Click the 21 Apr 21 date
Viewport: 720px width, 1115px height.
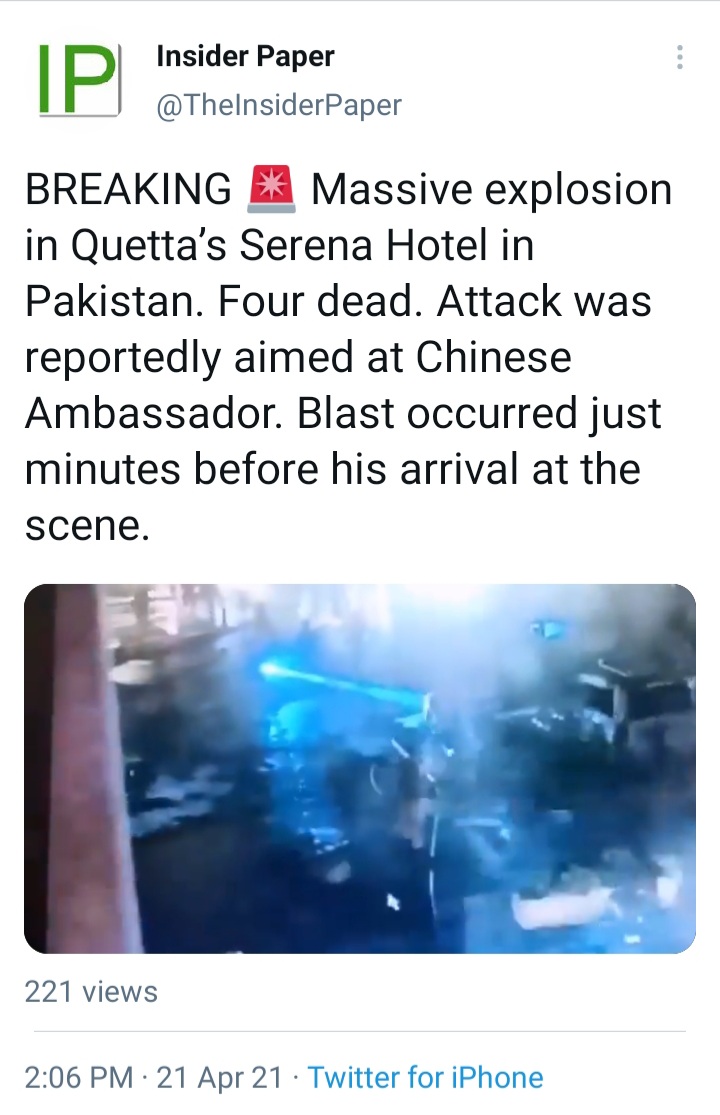pyautogui.click(x=220, y=1077)
